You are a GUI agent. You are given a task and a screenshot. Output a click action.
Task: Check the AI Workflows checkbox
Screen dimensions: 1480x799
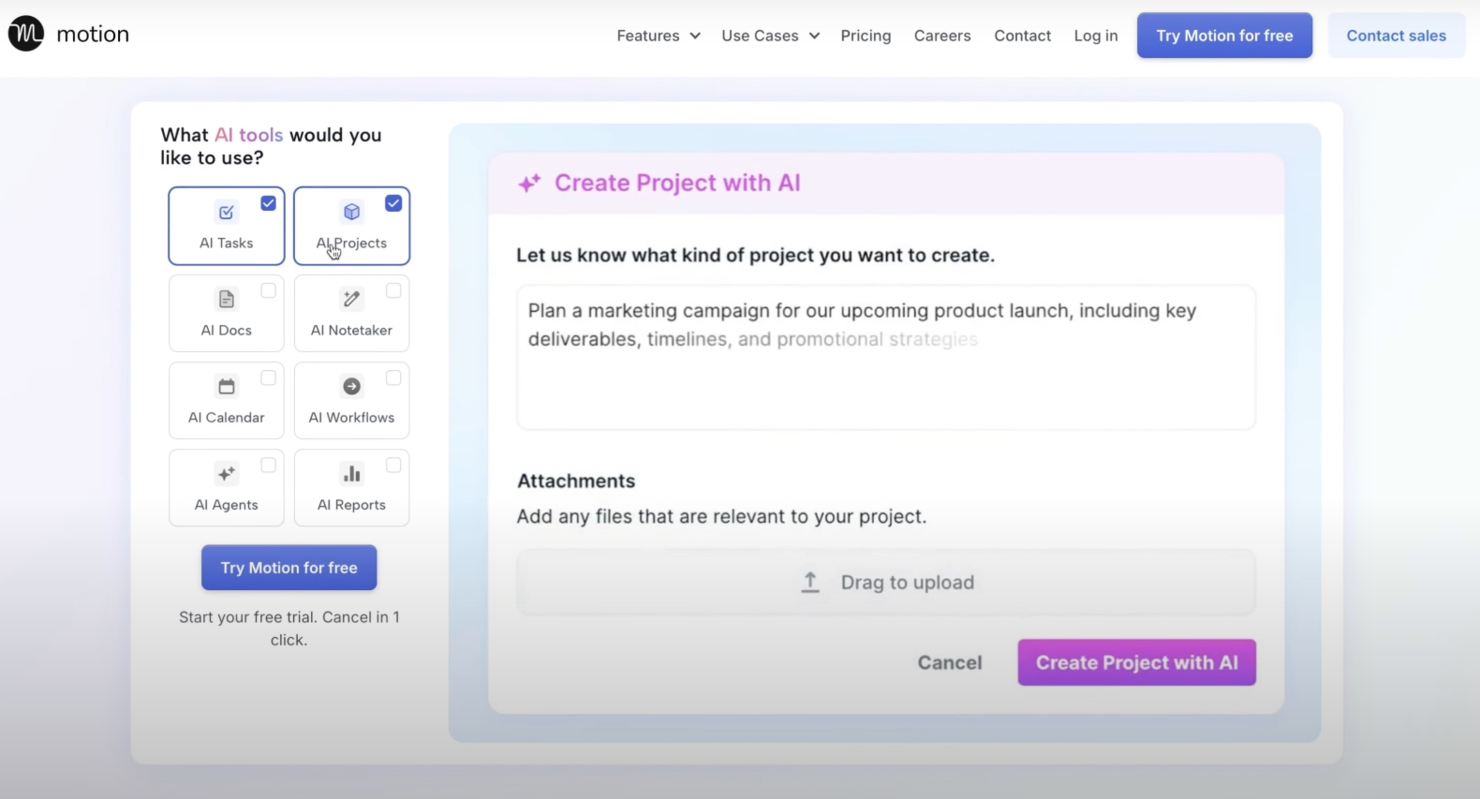[x=393, y=378]
